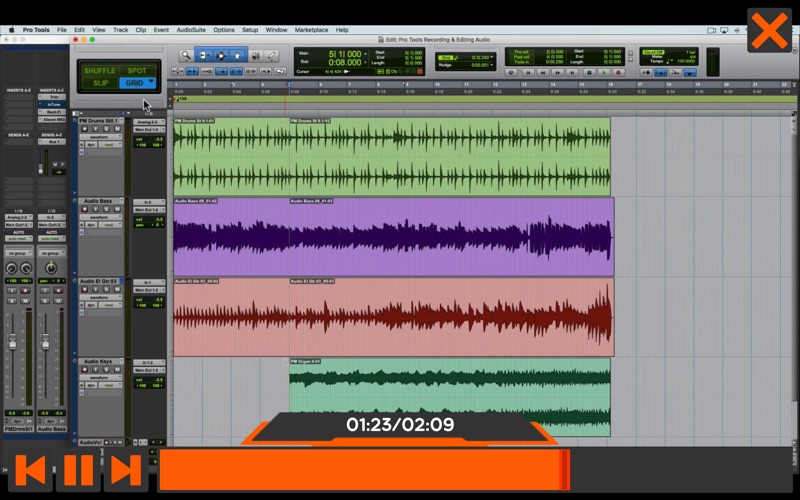Screen dimensions: 800x500
Task: Open PM Drums track view selector waveform
Action: (x=101, y=137)
